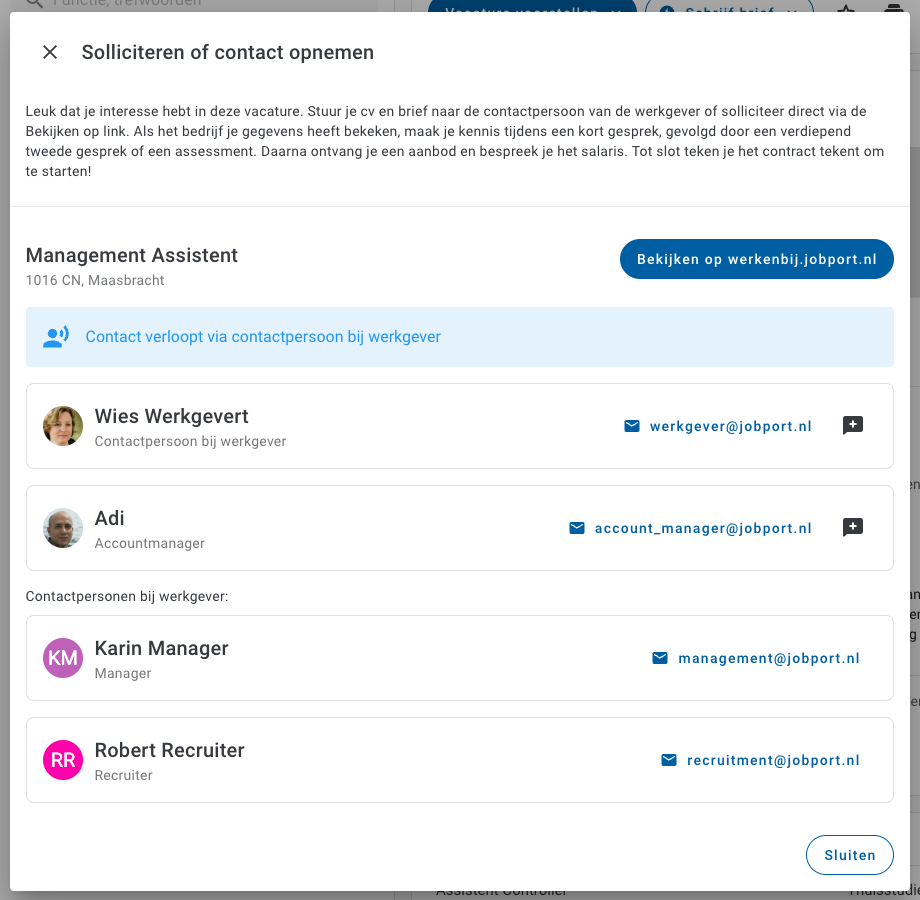Click the contact person speaking icon in banner
920x900 pixels.
pos(56,337)
